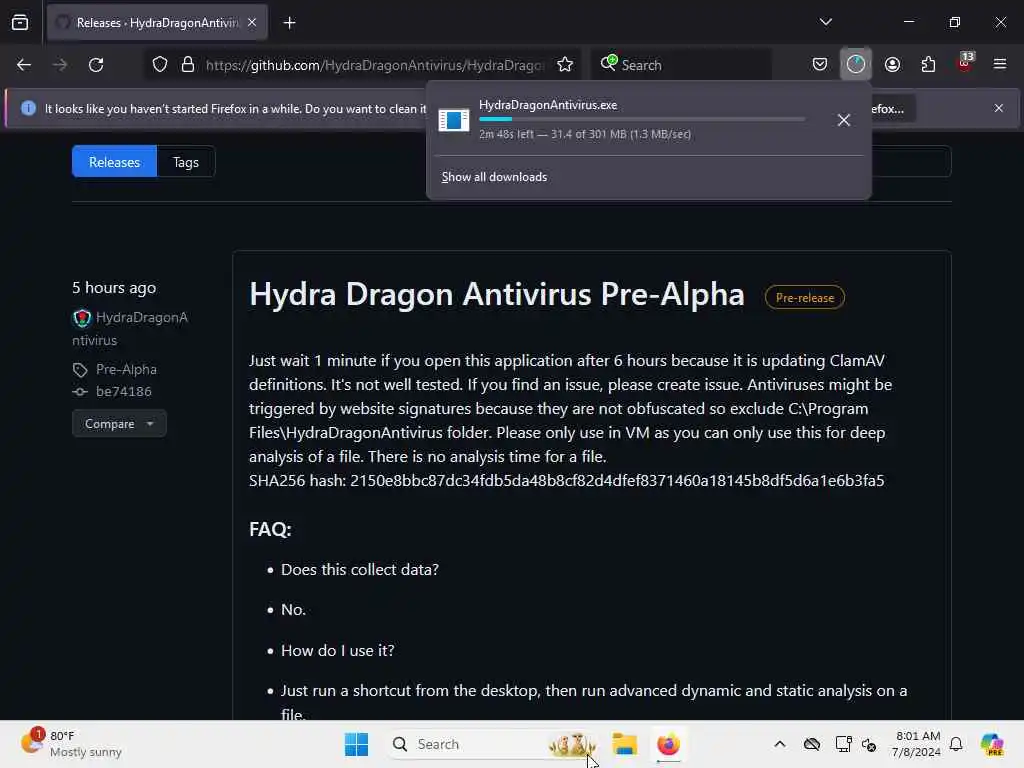Click the SHA256 hash text

pos(566,481)
